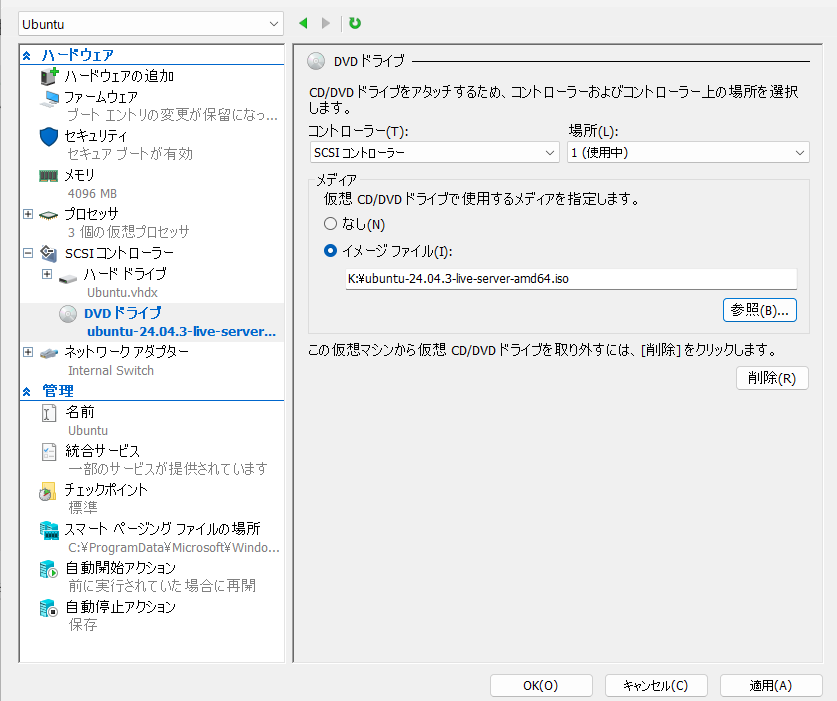Expand the Processor (プロセッサ) tree node
The height and width of the screenshot is (701, 837).
28,214
